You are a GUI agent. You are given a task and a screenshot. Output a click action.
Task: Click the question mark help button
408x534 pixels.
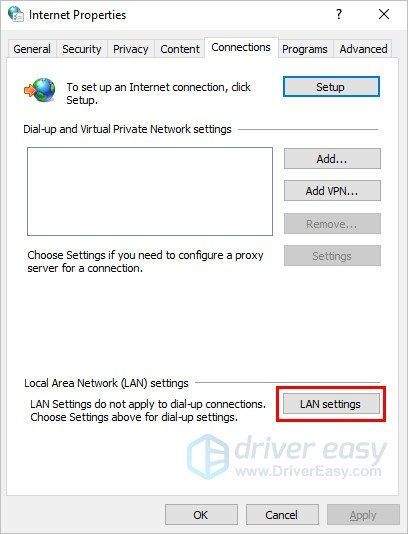click(339, 14)
